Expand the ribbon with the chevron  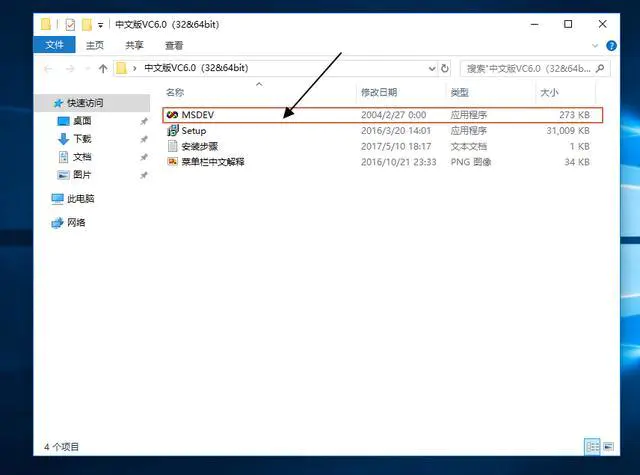click(595, 46)
